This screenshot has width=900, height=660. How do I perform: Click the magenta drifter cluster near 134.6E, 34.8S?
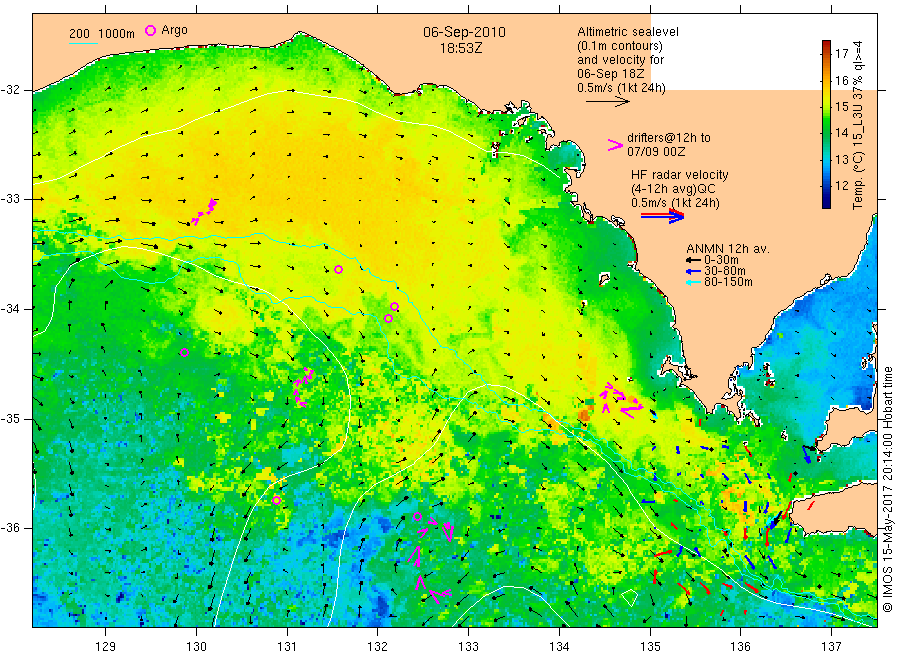[x=621, y=400]
